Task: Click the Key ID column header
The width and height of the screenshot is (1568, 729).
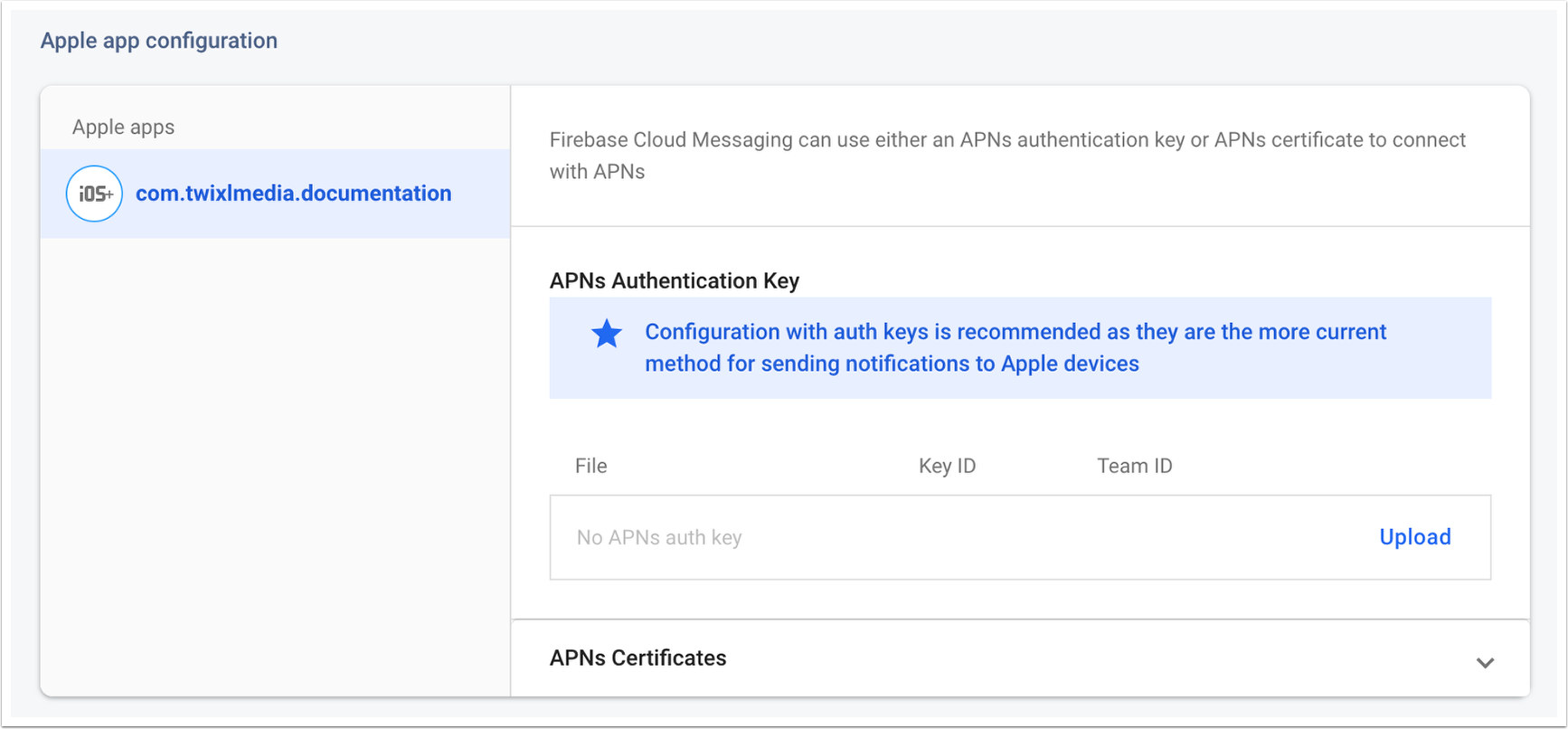Action: [948, 466]
